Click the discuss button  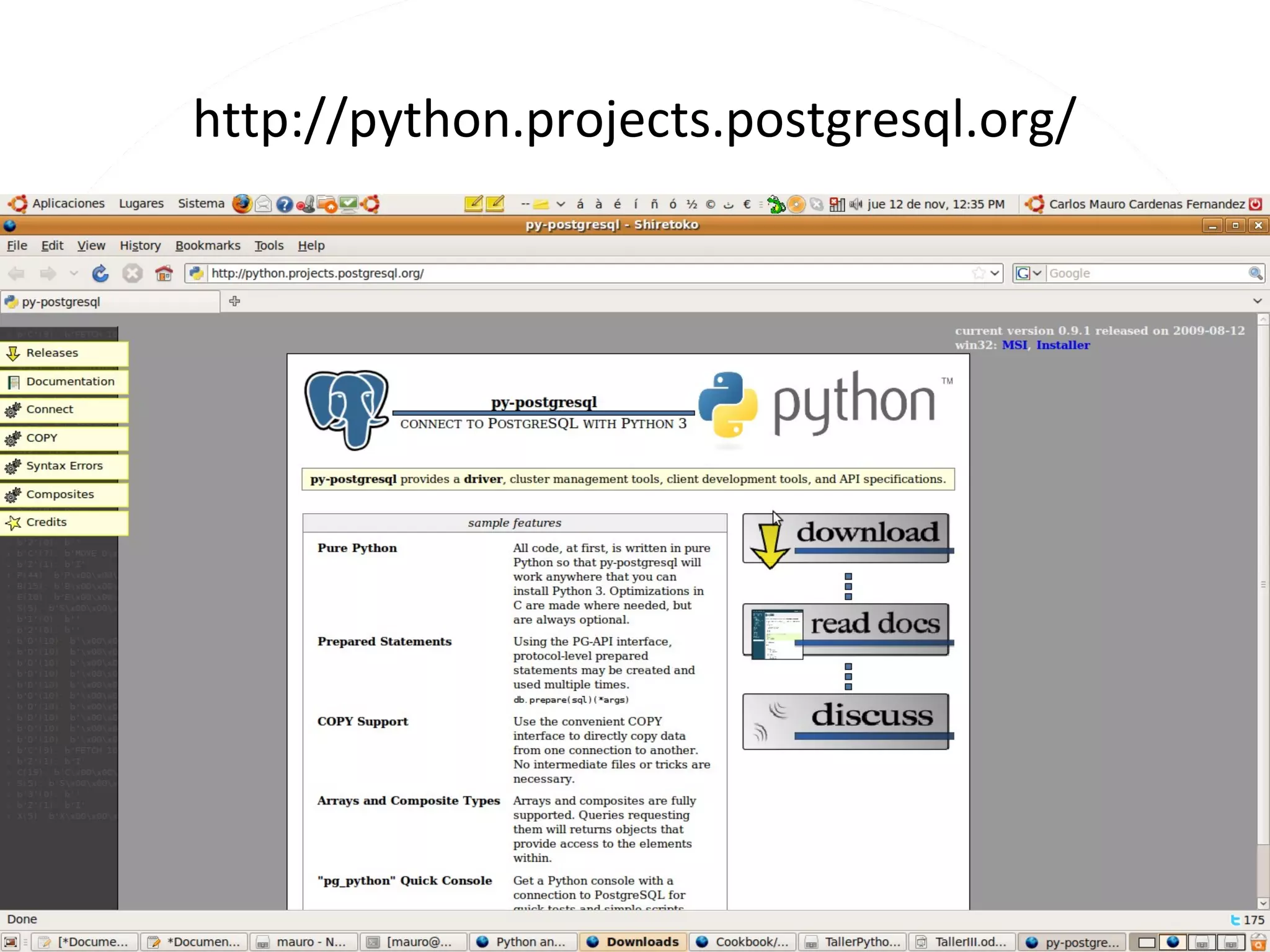[x=847, y=721]
